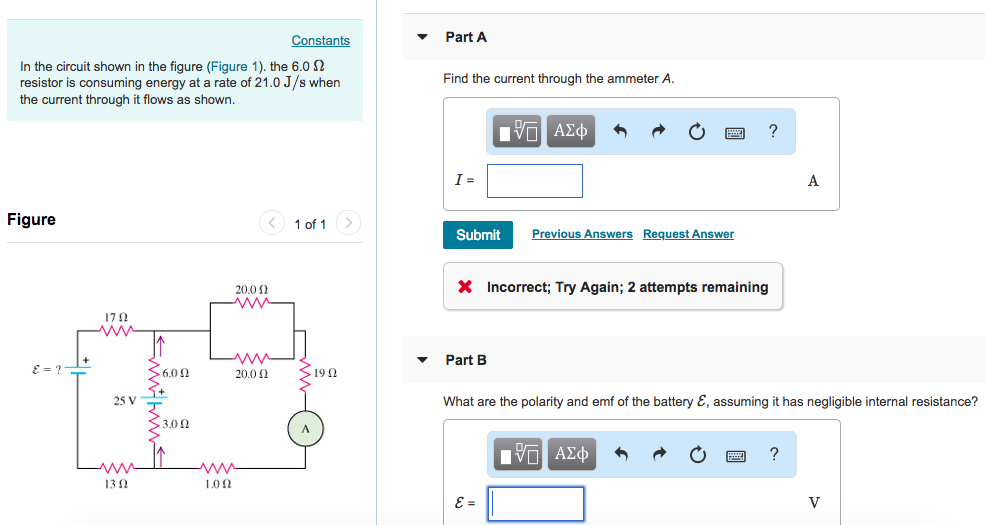Screen dimensions: 985x525
Task: Click the current I answer field
Action: tap(535, 181)
